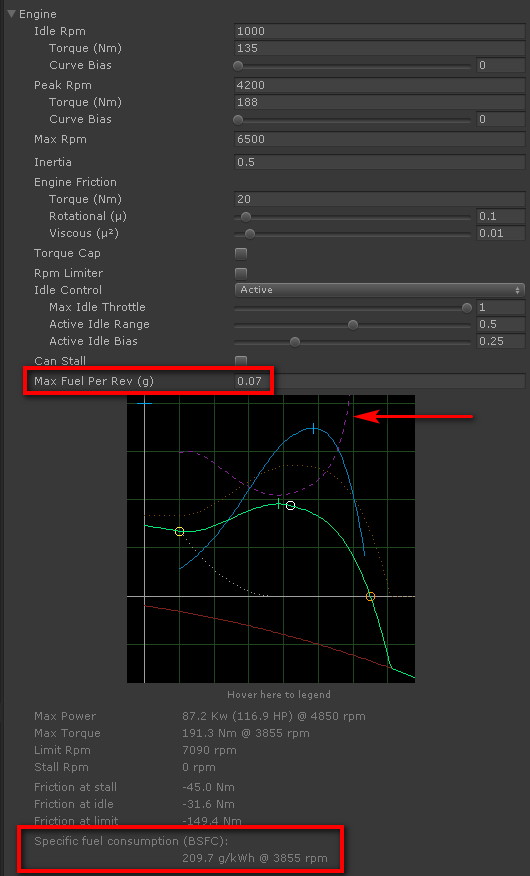
Task: Select the Peak Rpm value field
Action: coord(379,85)
